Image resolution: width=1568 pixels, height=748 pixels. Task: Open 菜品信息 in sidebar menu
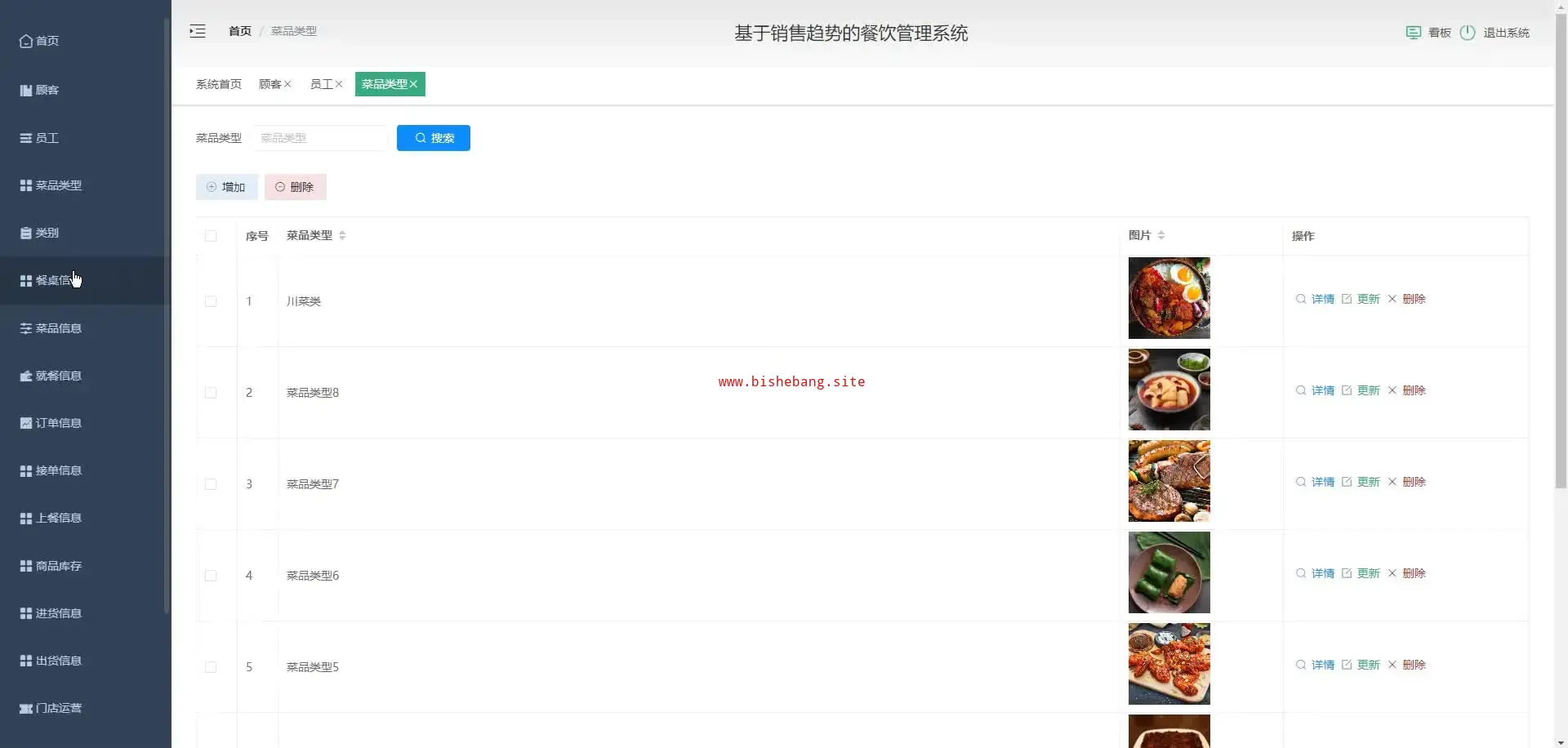85,328
